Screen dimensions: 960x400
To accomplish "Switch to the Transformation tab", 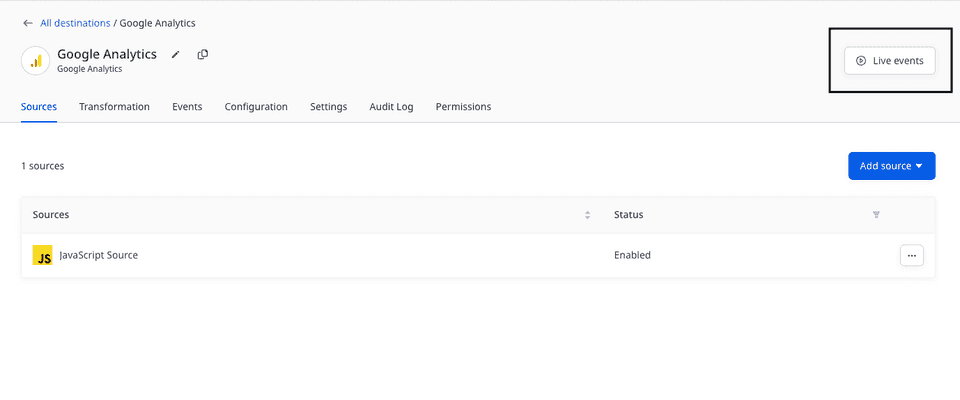I will click(114, 107).
